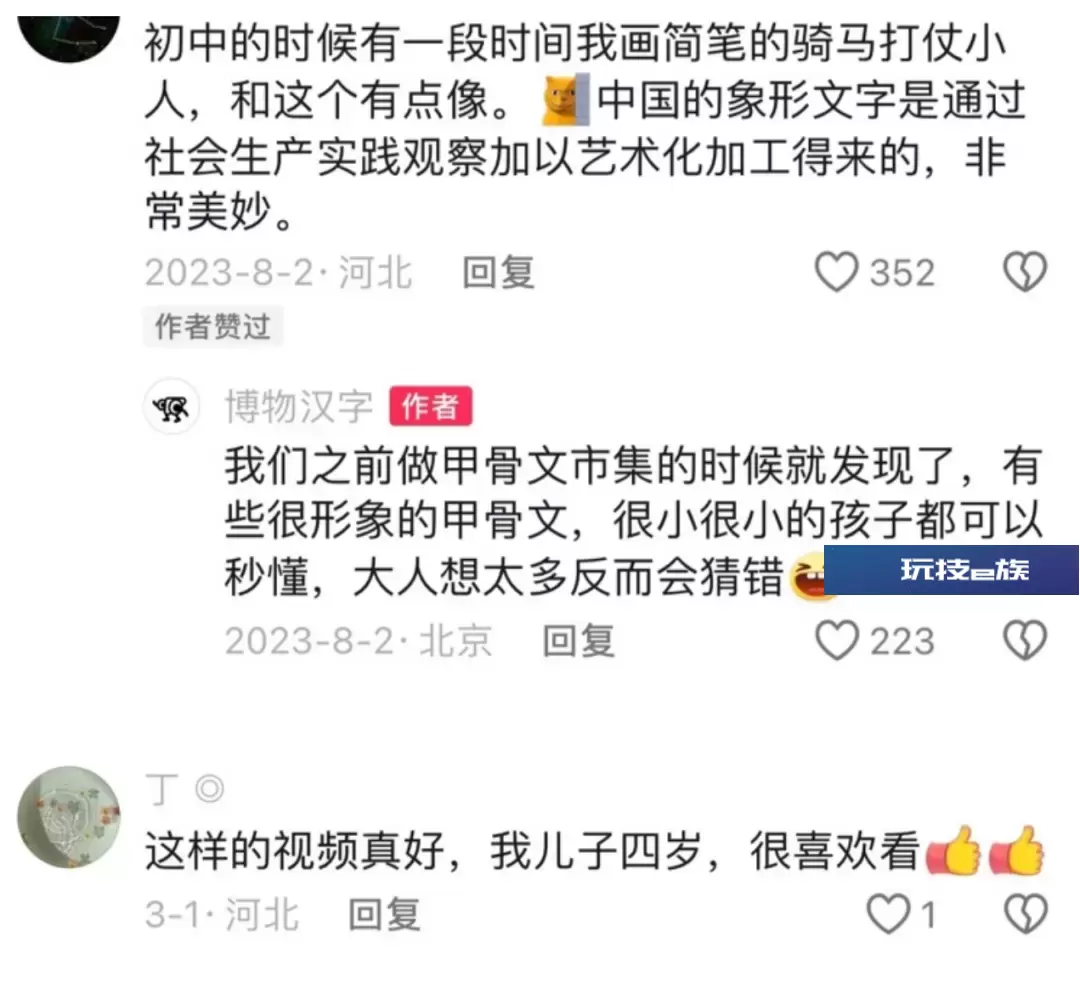The width and height of the screenshot is (1080, 988).
Task: Like the author's reply showing 223 likes
Action: point(836,640)
